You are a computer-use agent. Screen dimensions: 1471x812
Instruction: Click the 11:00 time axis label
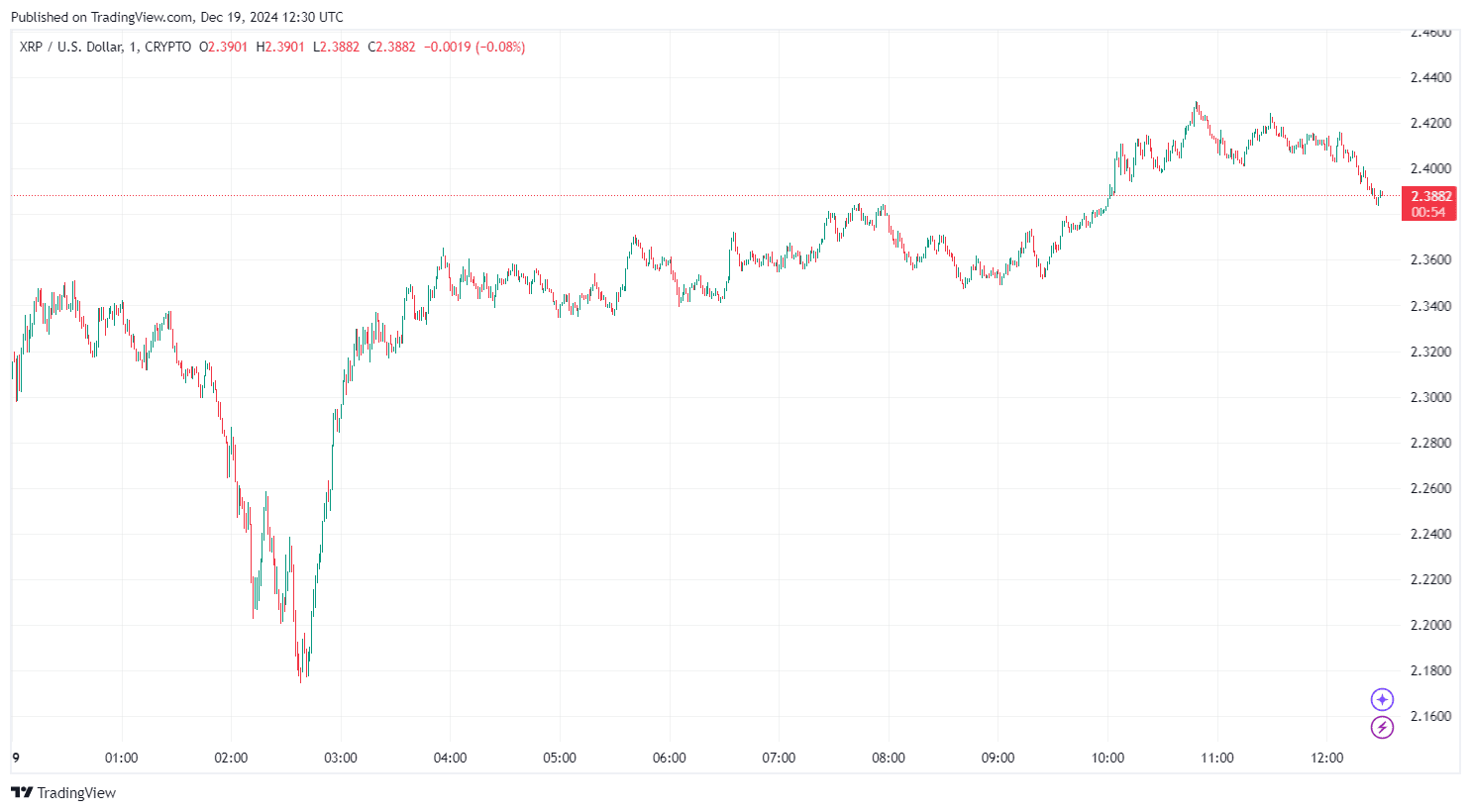tap(1217, 758)
